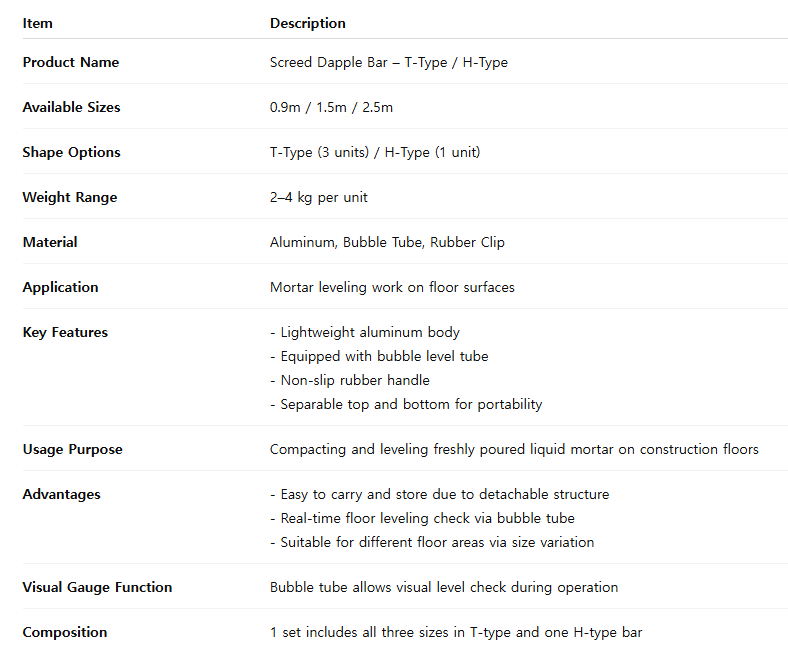Click 'Aluminum, Bubble Tube, Rubber Clip' text
Viewport: 788px width, 657px height.
(387, 242)
